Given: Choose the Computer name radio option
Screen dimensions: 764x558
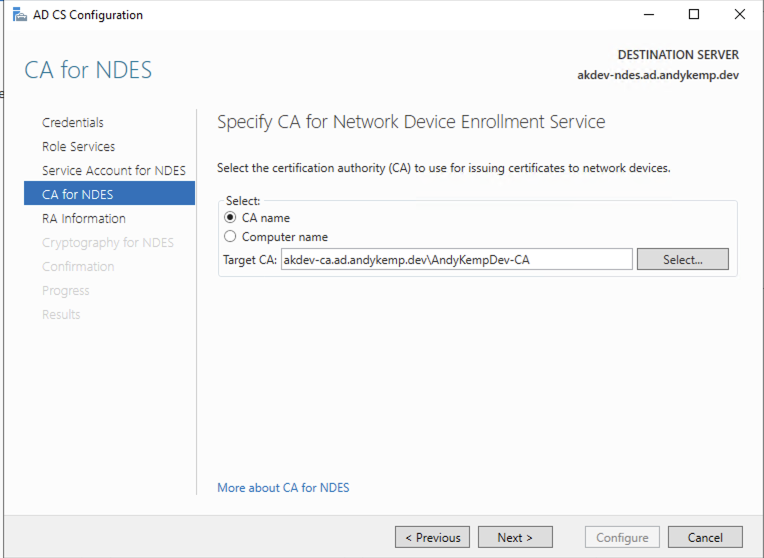Looking at the screenshot, I should pos(230,236).
